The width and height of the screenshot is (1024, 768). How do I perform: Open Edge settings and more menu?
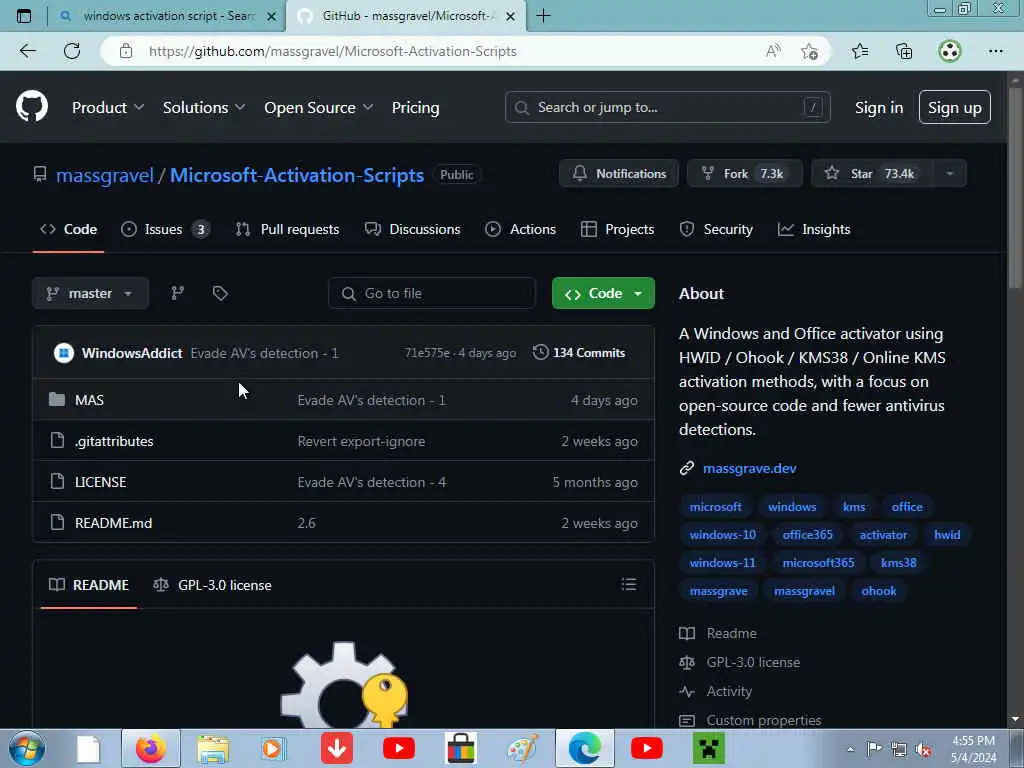[995, 51]
